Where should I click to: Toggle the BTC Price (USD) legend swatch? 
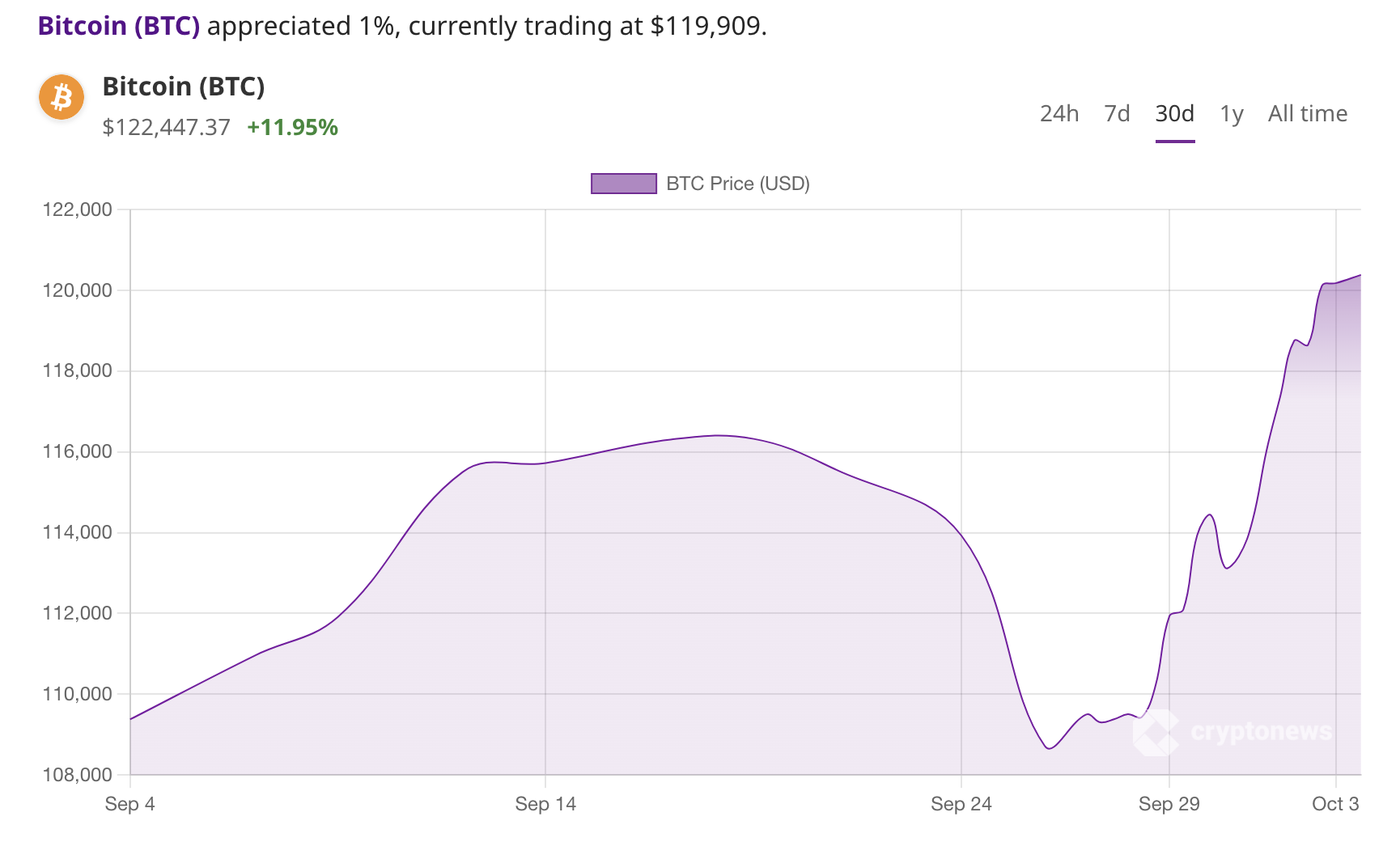[623, 184]
